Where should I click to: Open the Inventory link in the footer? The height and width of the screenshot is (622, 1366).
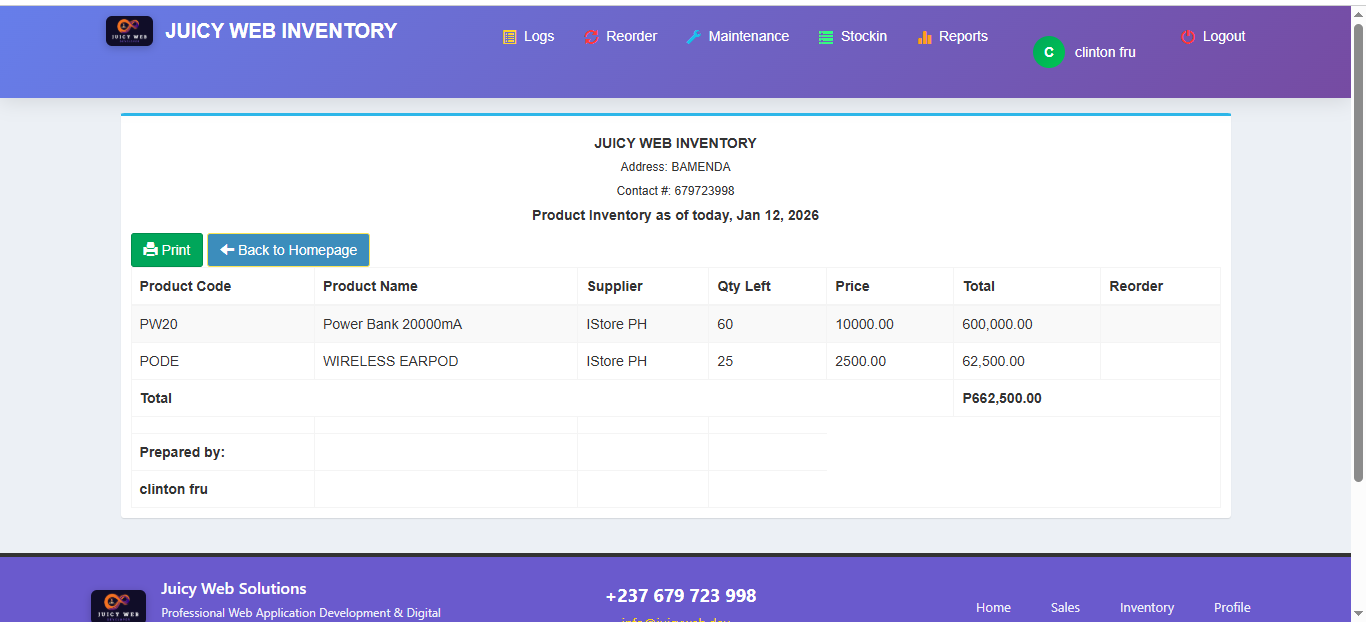1146,607
